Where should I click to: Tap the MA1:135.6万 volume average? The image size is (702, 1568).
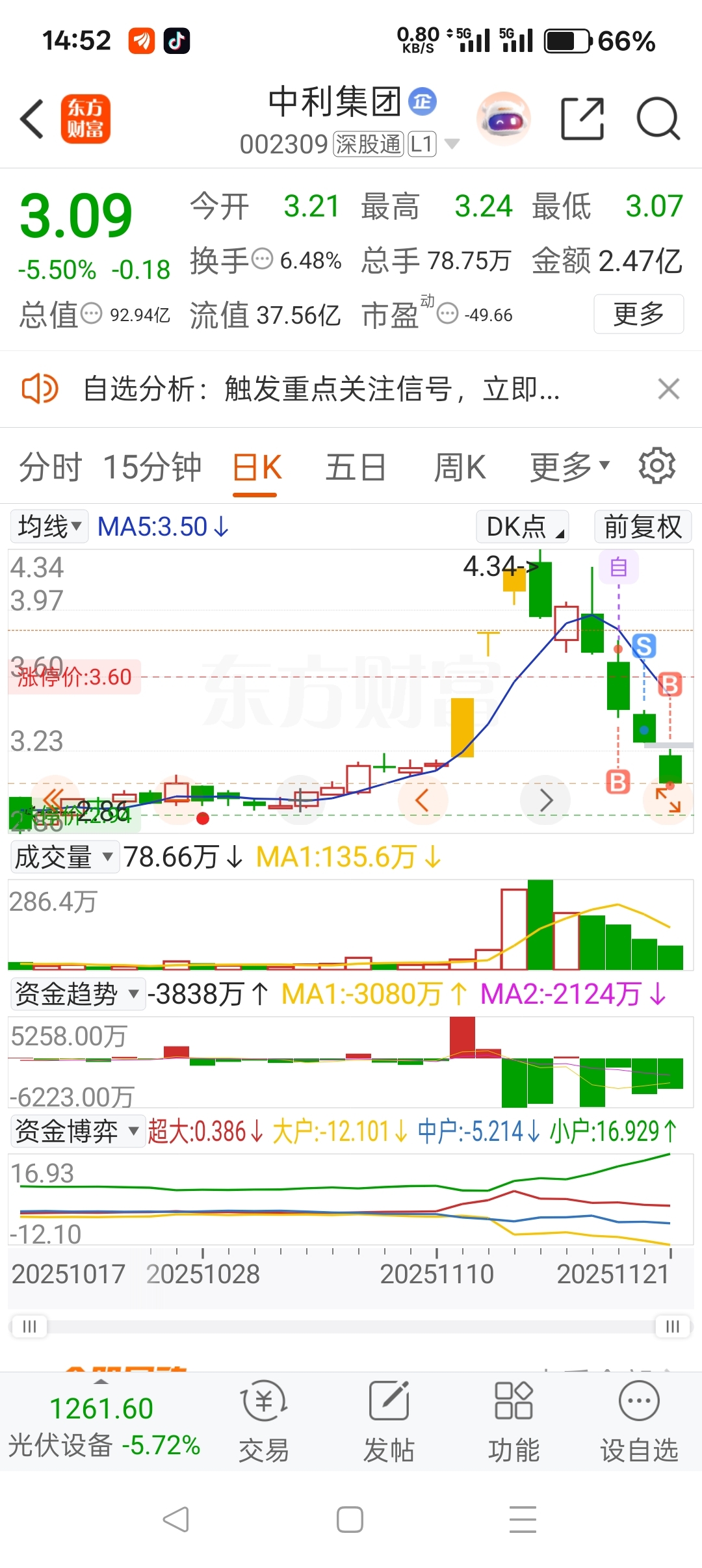click(348, 857)
